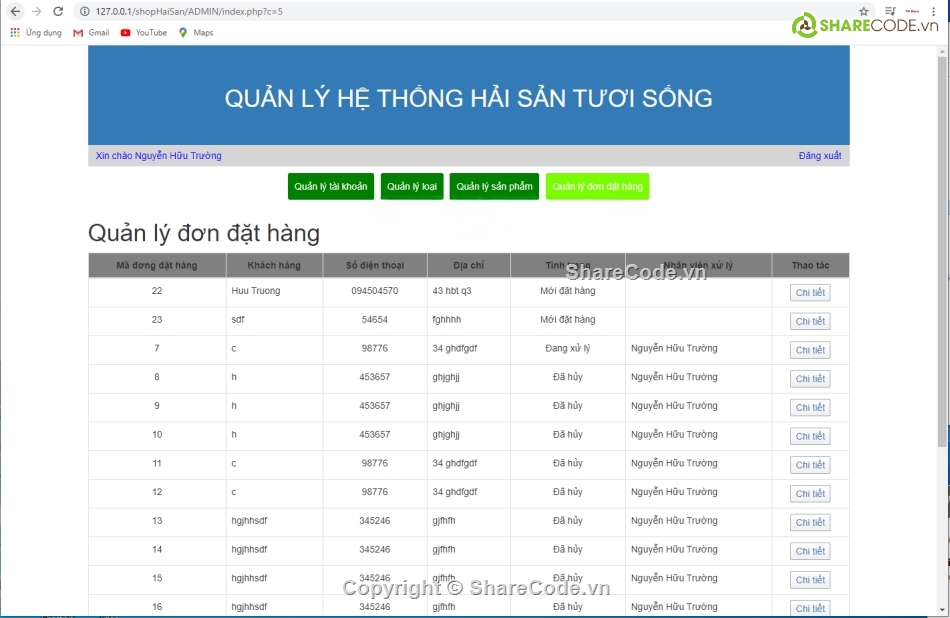Select Mới đặt hàng status of order 22
This screenshot has width=950, height=618.
[x=568, y=291]
